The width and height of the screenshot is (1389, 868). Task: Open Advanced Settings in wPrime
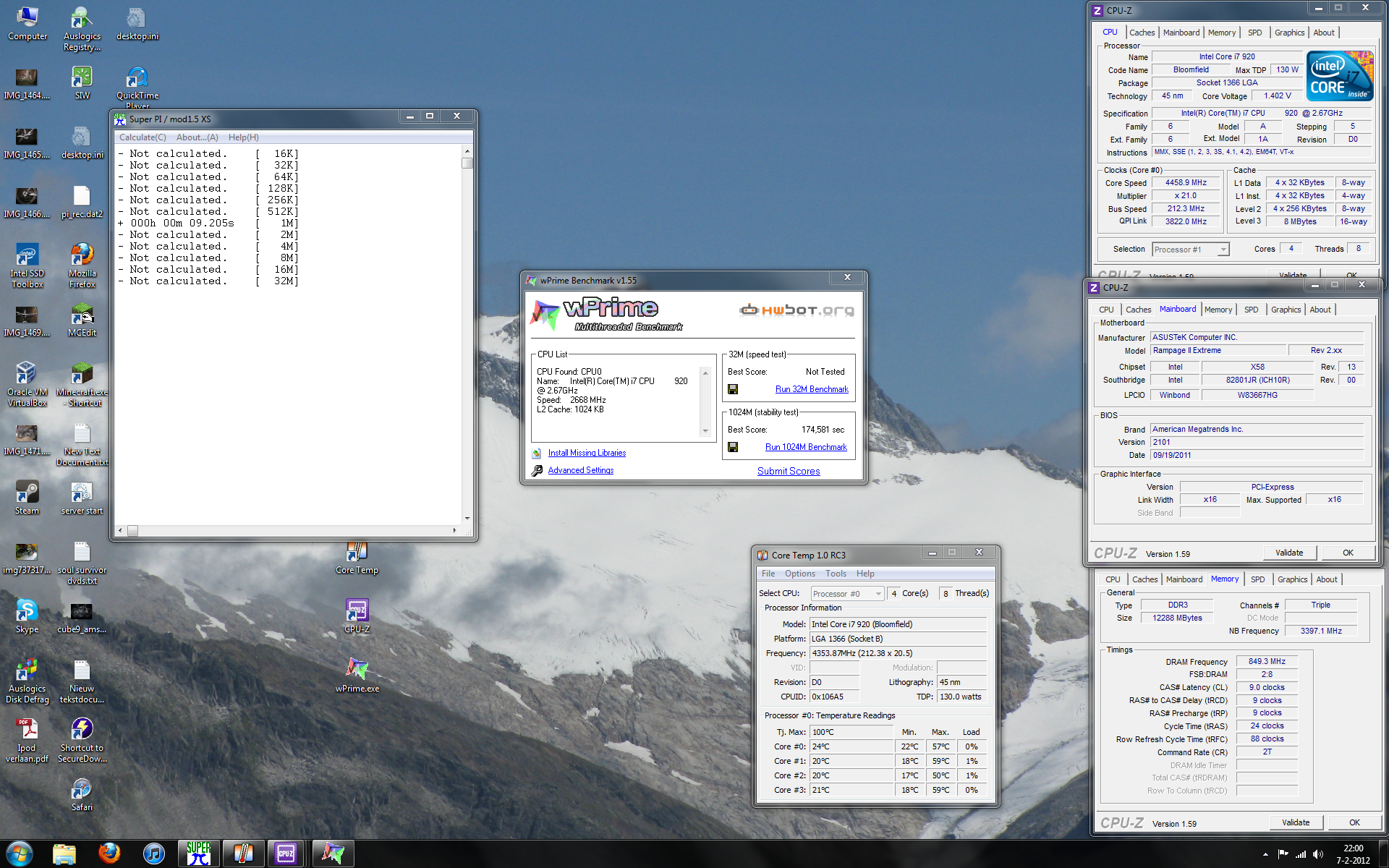(x=580, y=470)
